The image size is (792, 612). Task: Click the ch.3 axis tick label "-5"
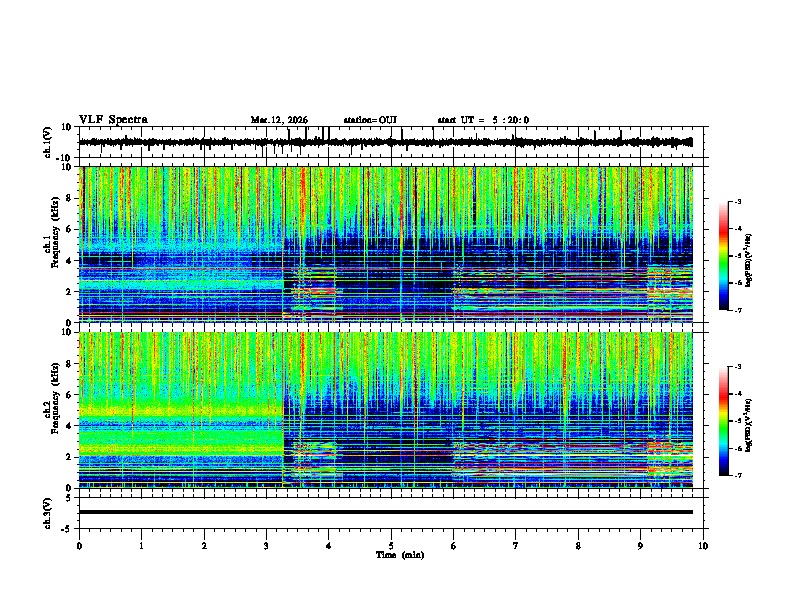tap(68, 529)
